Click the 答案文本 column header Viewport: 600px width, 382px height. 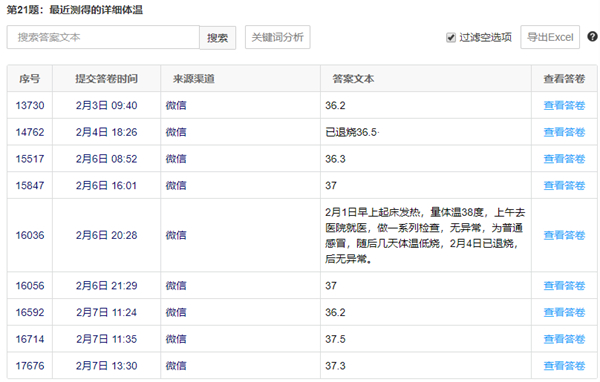point(353,79)
